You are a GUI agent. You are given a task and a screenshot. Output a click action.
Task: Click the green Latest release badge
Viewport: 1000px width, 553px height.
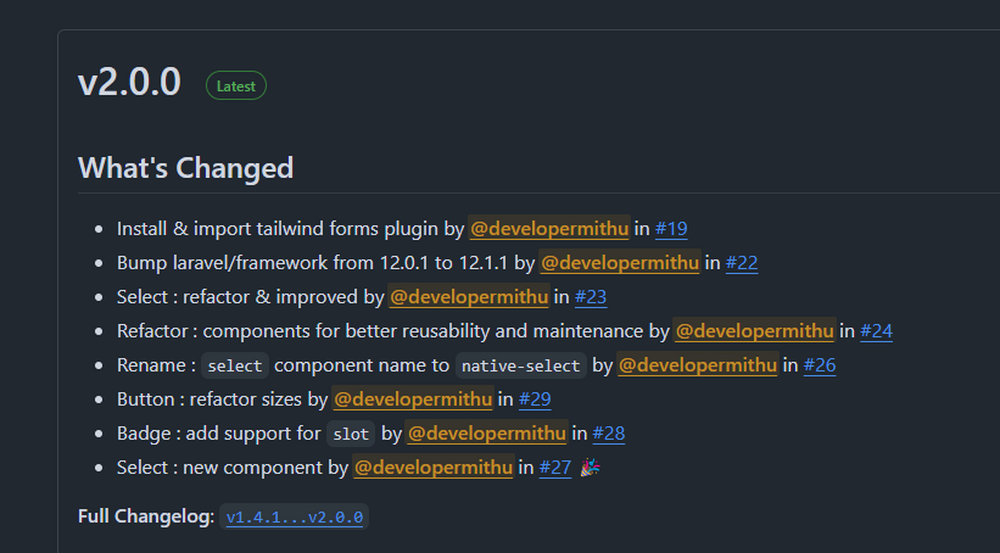coord(236,86)
